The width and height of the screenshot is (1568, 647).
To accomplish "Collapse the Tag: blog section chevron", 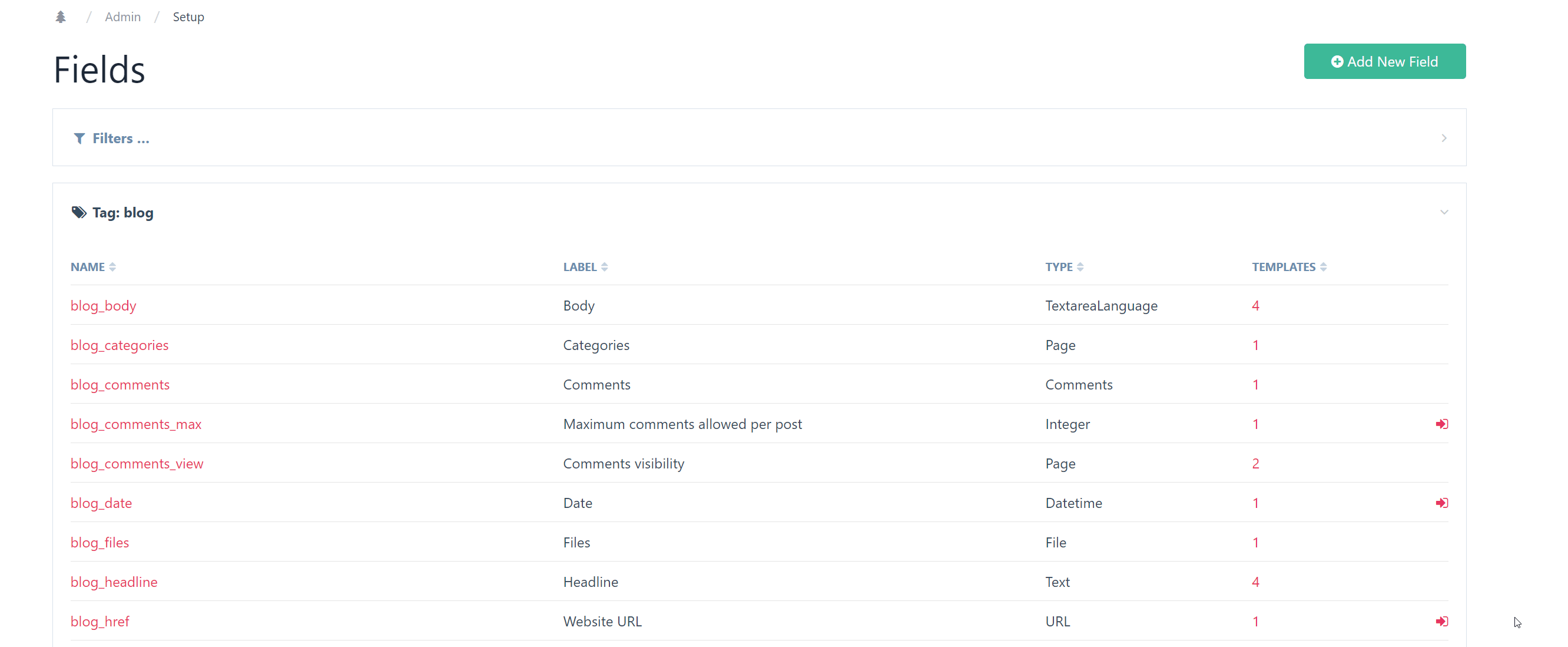I will point(1444,212).
